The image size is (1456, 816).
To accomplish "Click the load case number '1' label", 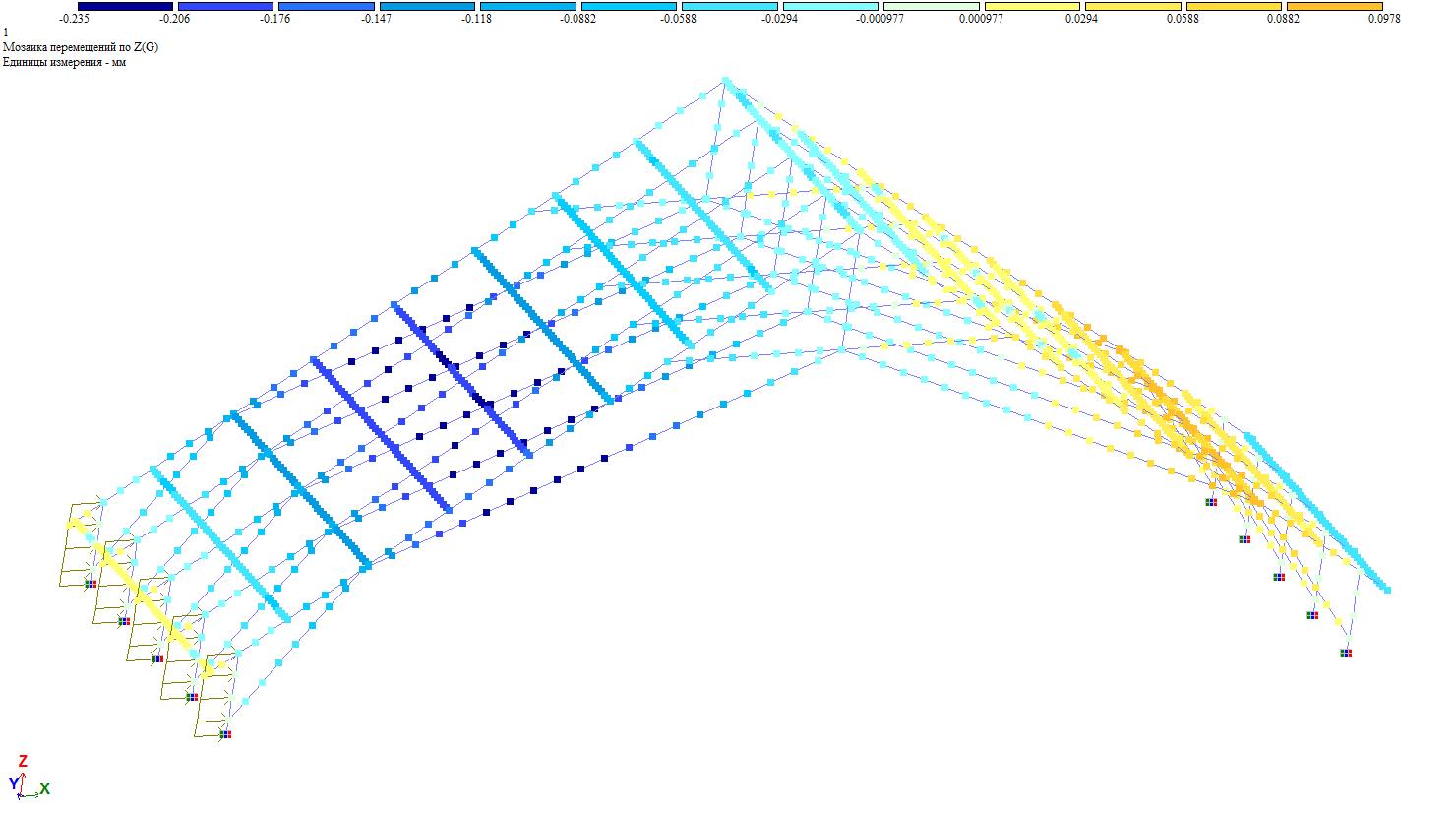I will click(x=6, y=32).
